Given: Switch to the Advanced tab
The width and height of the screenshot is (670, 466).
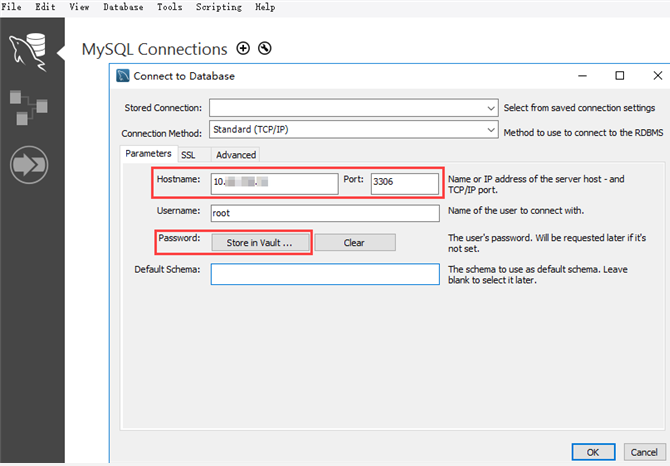Looking at the screenshot, I should [x=236, y=155].
